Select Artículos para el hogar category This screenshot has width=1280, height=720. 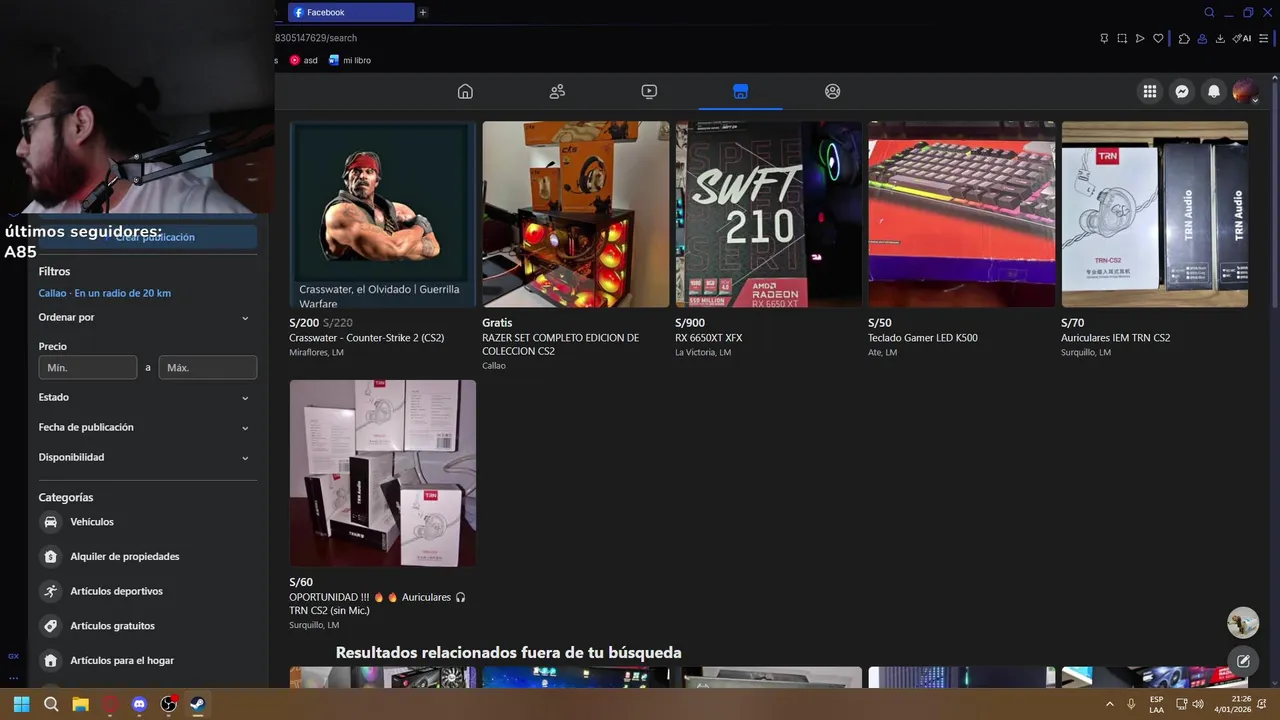tap(147, 660)
